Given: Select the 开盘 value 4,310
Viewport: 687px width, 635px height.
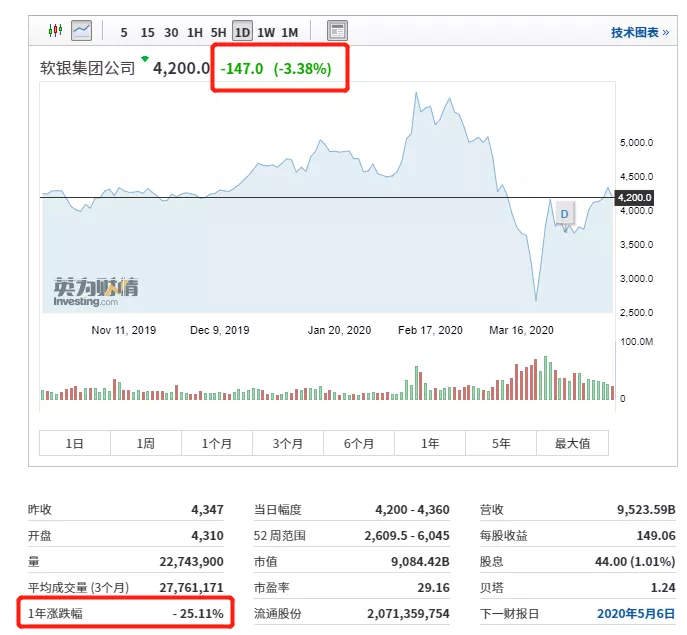Looking at the screenshot, I should tap(208, 536).
